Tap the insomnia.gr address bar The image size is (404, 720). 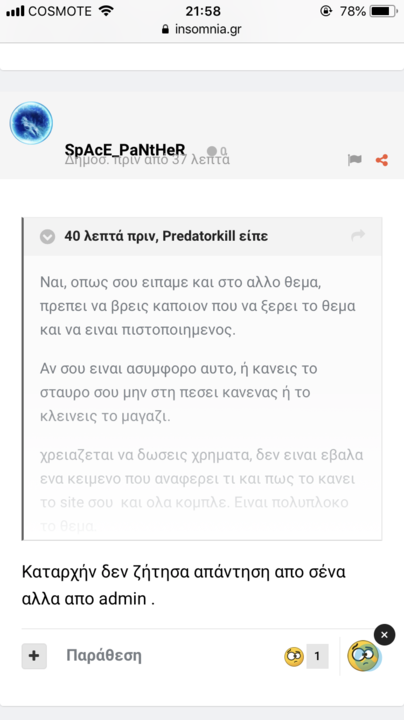point(202,29)
